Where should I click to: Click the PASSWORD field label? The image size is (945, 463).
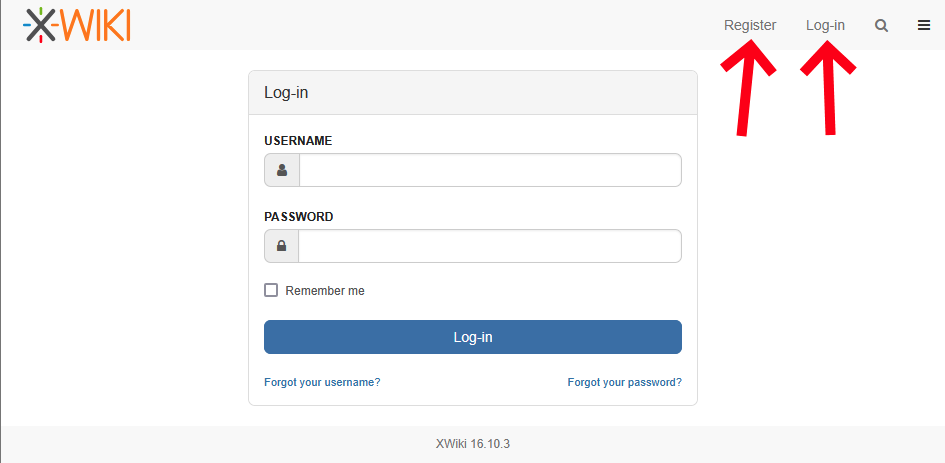[299, 216]
